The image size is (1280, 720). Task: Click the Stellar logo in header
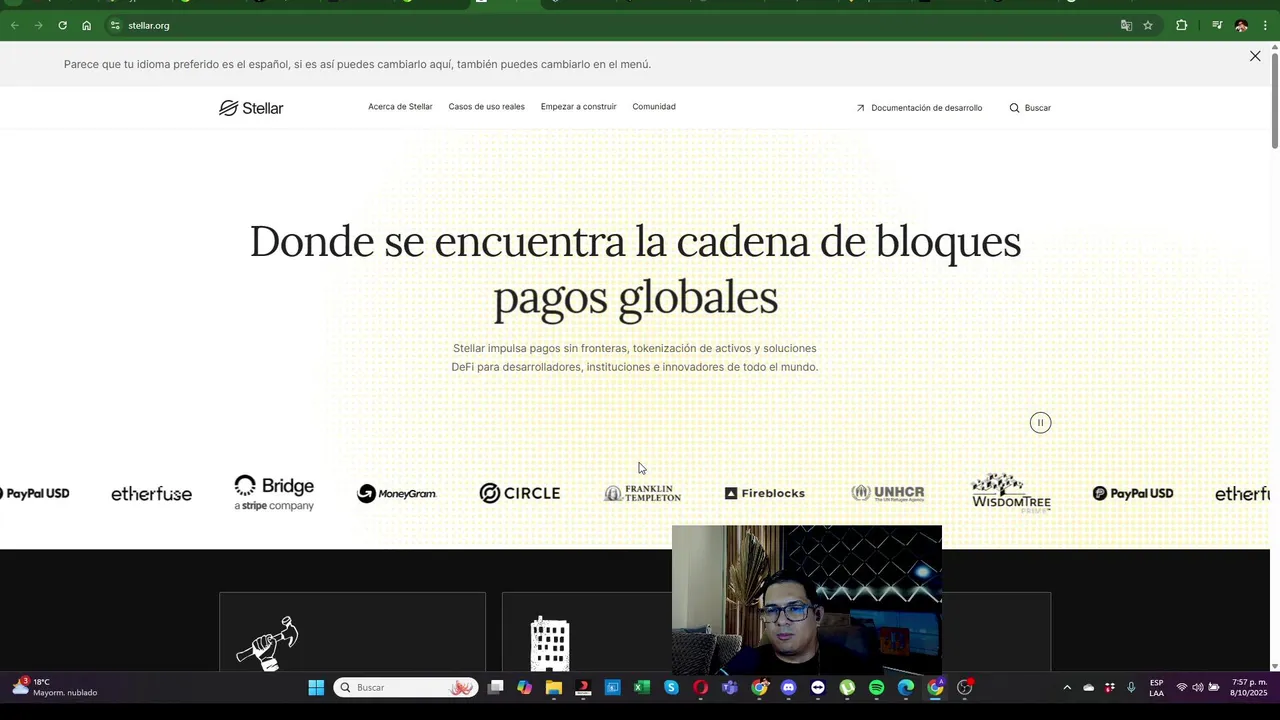(251, 108)
